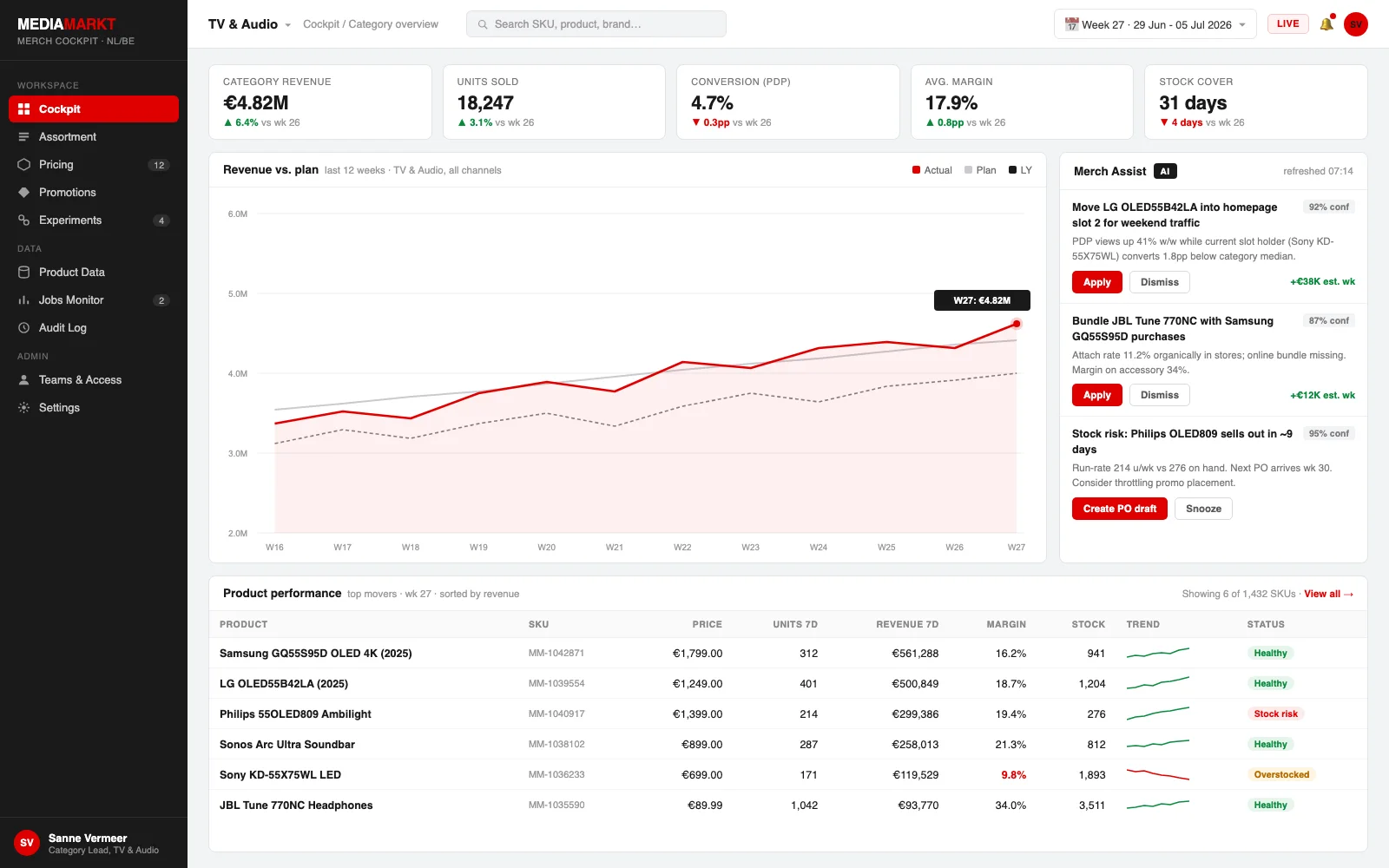Dismiss the JBL bundle suggestion
1389x868 pixels.
pyautogui.click(x=1160, y=395)
